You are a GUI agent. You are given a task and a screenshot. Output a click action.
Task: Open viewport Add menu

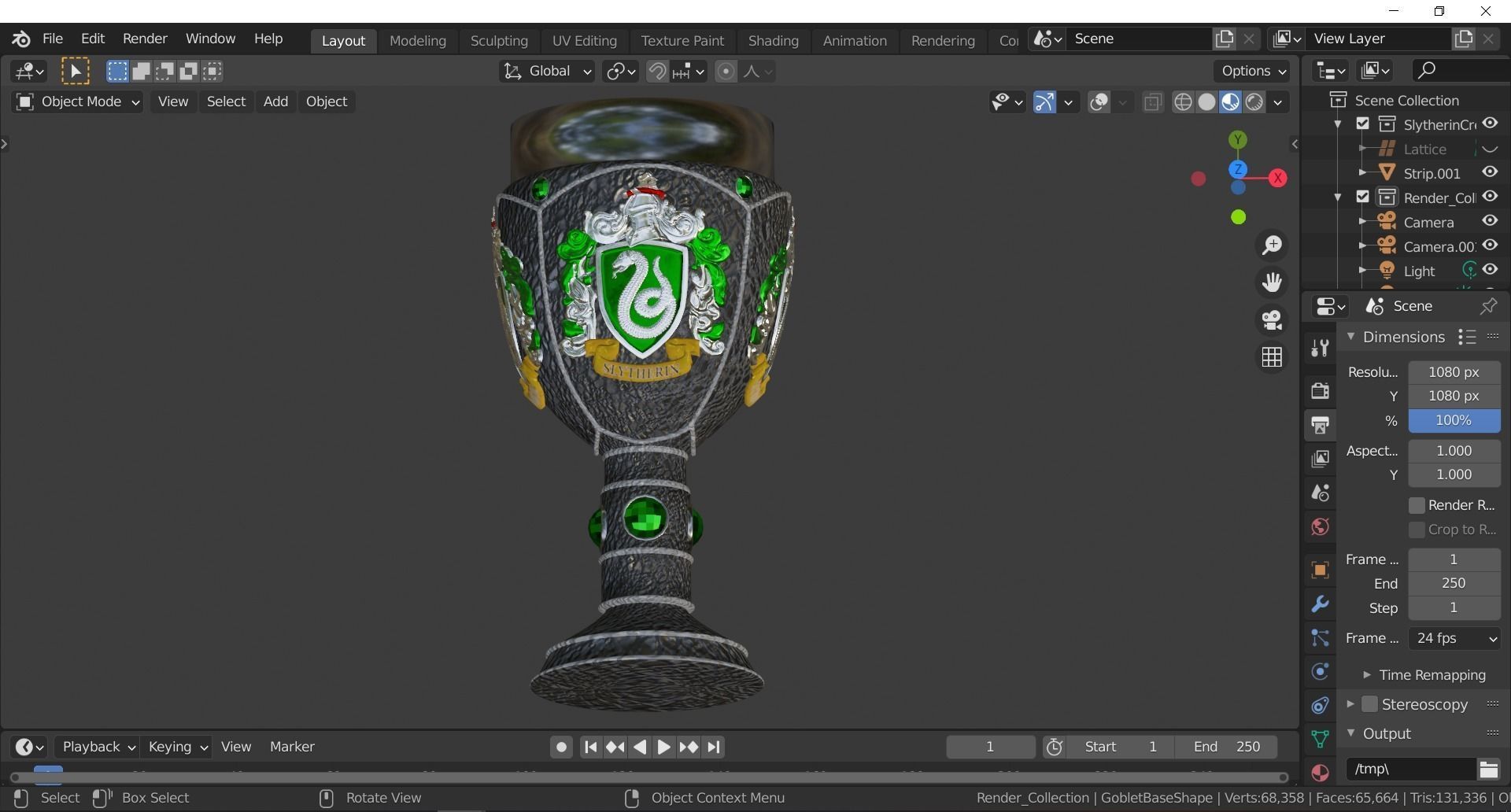tap(275, 102)
